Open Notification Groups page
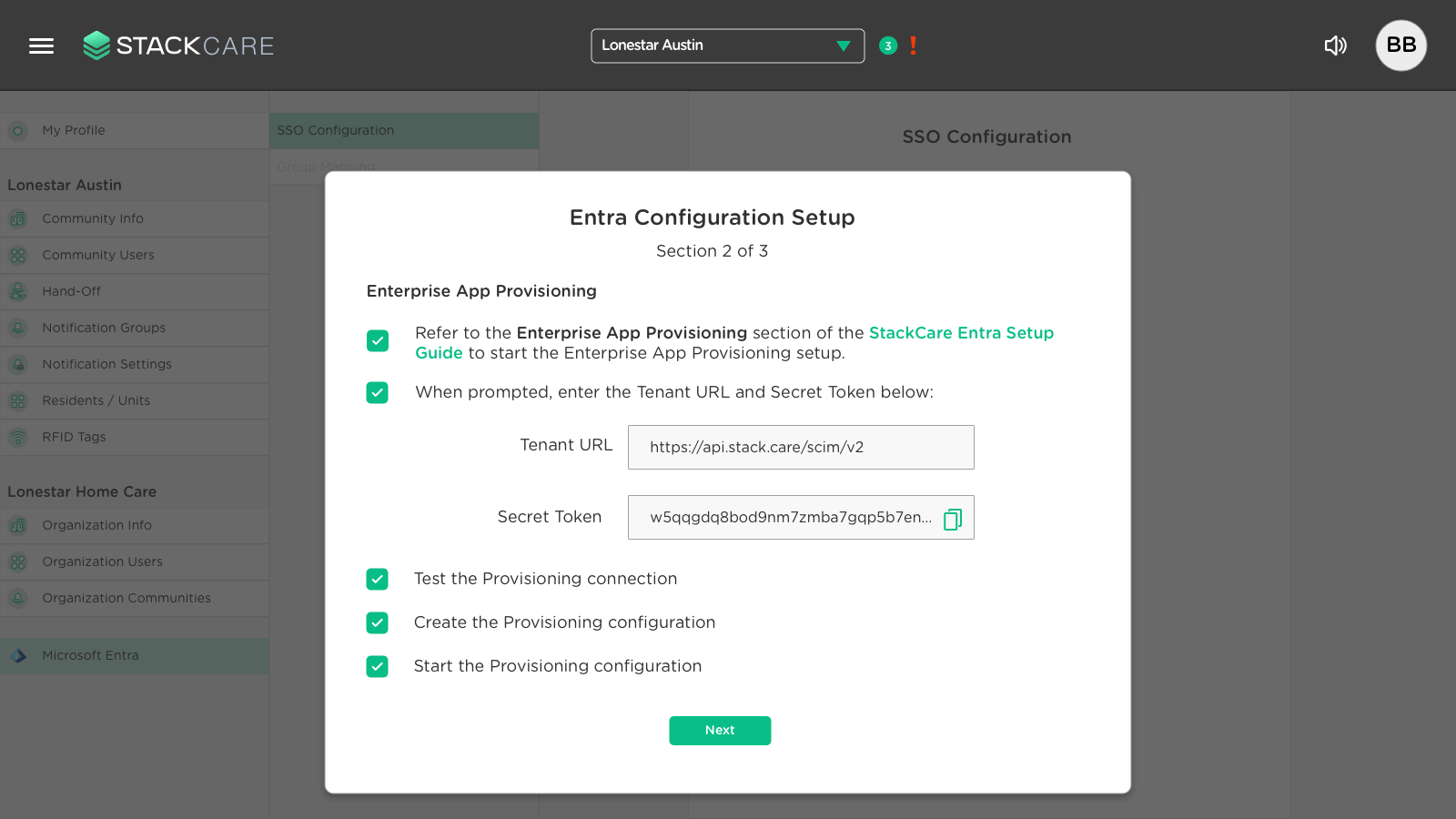The image size is (1456, 819). [x=135, y=329]
